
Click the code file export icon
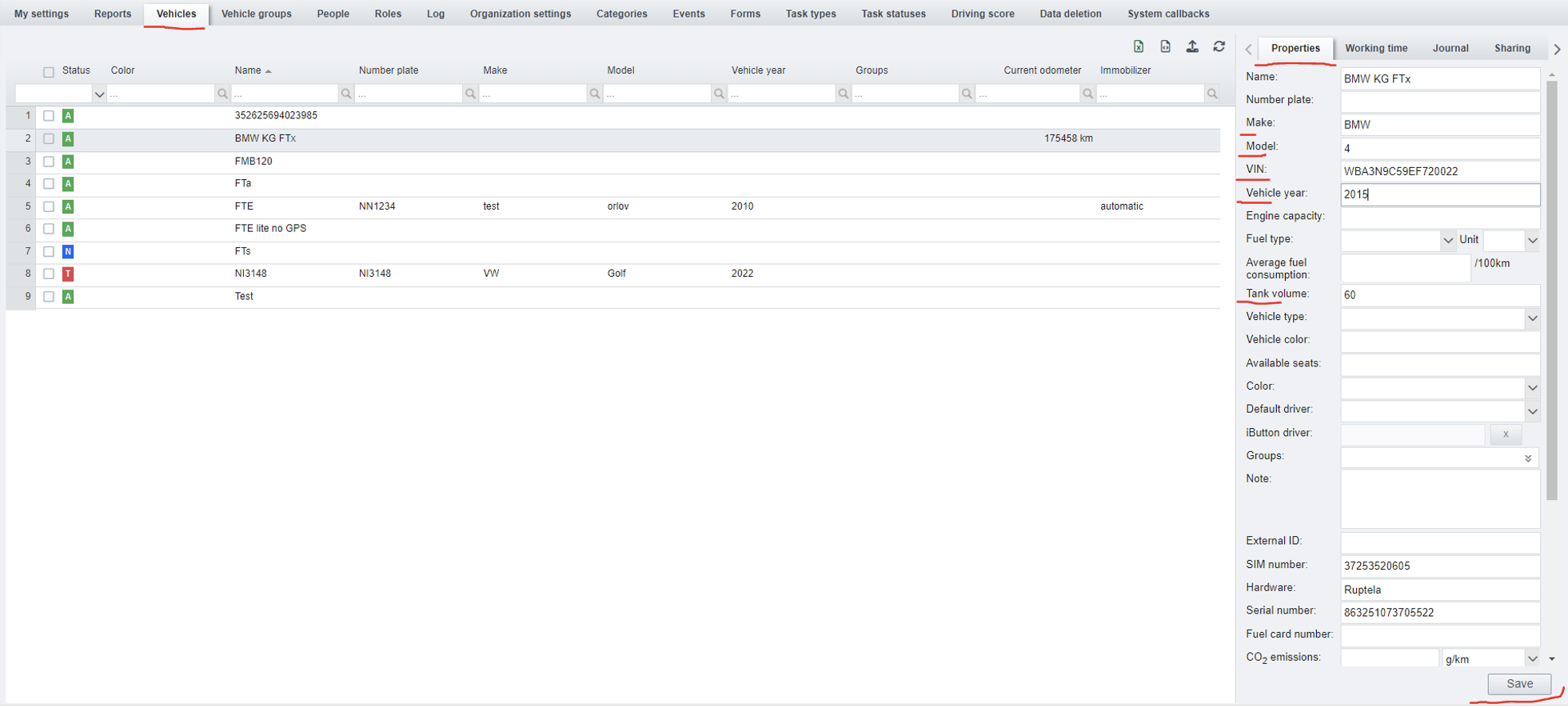[1166, 46]
